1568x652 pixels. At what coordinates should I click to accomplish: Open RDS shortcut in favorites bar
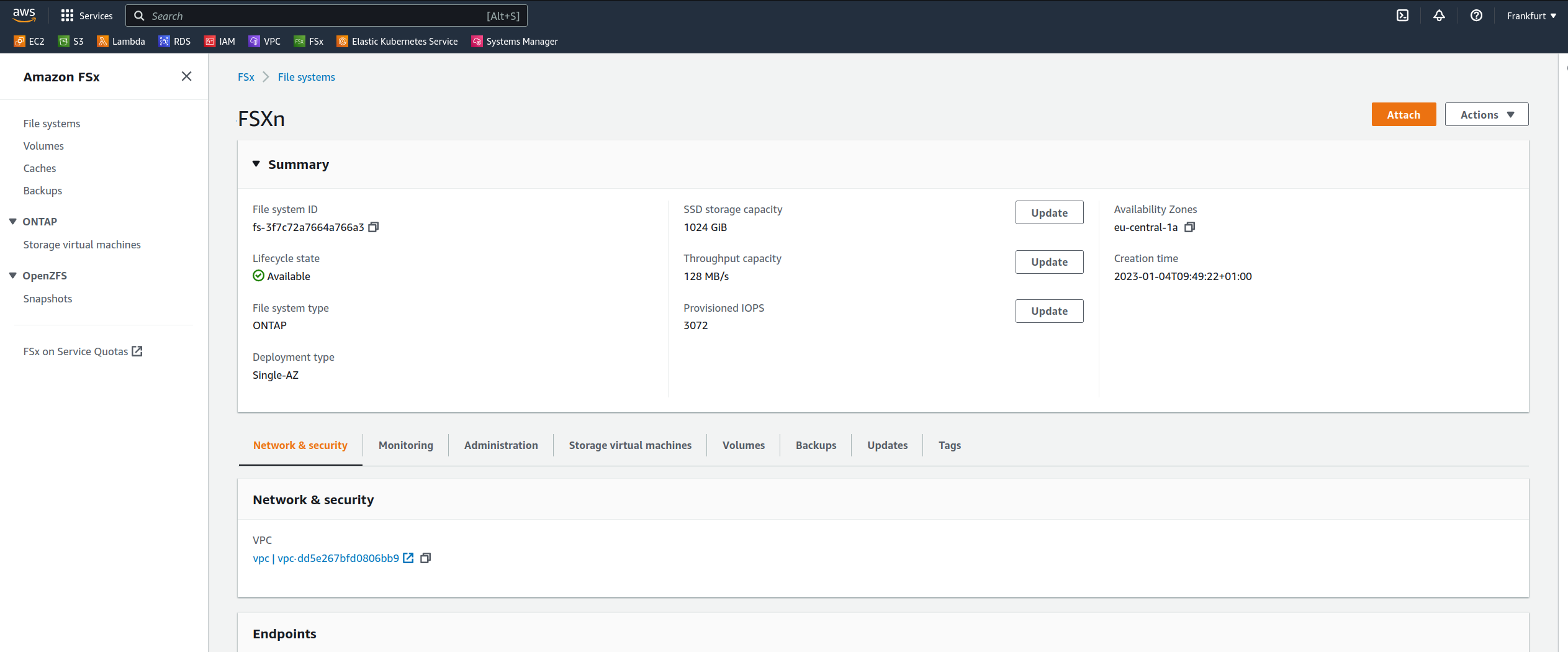[x=174, y=42]
